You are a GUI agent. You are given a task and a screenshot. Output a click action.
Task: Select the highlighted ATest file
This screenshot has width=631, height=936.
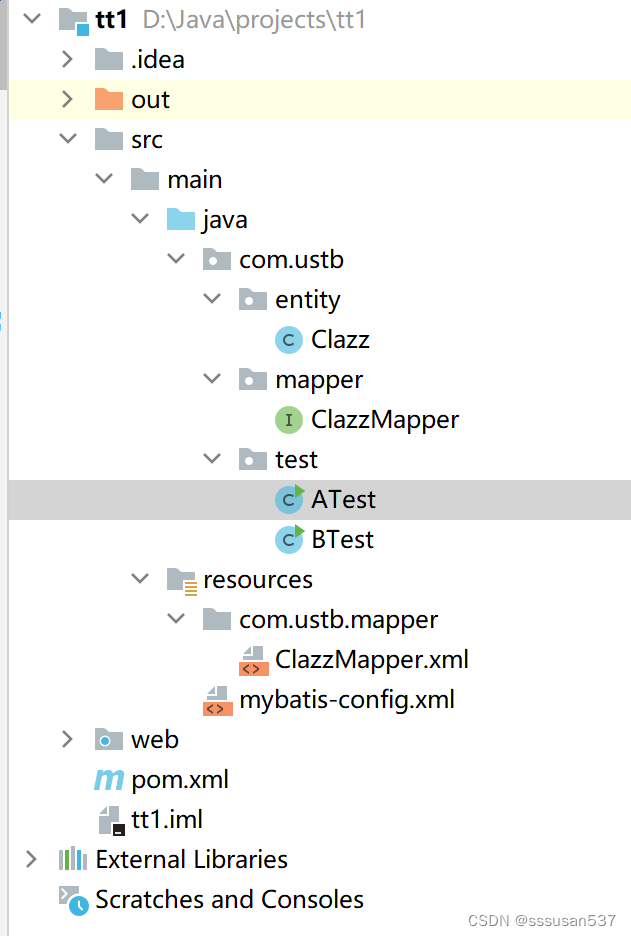click(348, 499)
